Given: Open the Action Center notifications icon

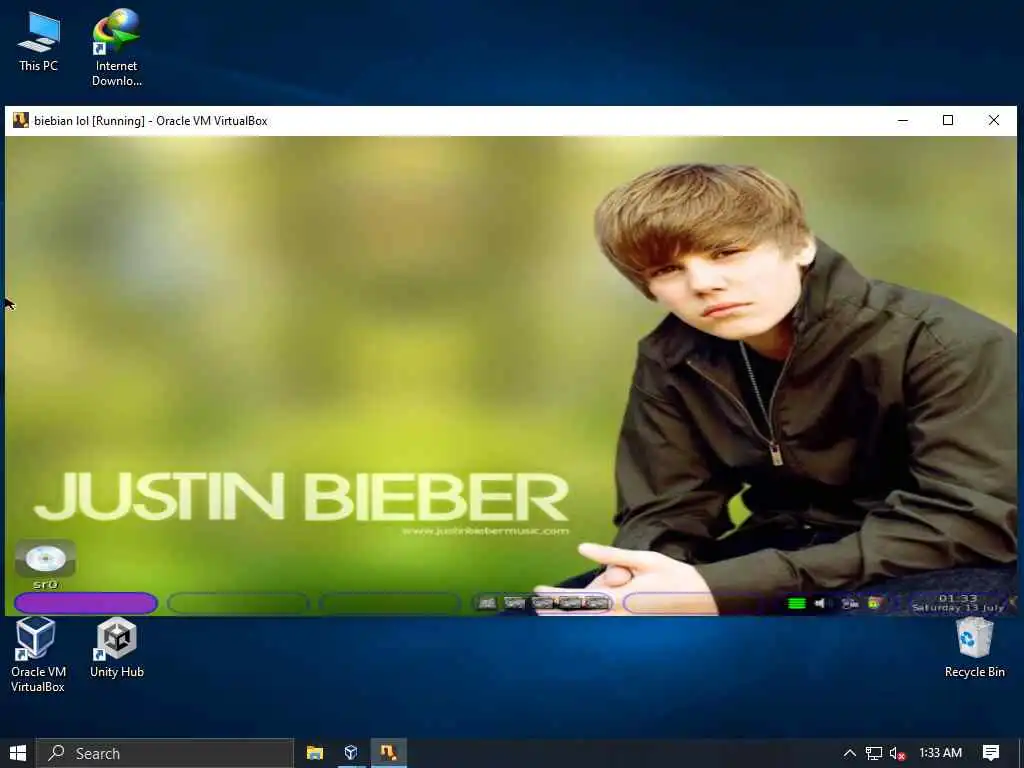Looking at the screenshot, I should [991, 753].
